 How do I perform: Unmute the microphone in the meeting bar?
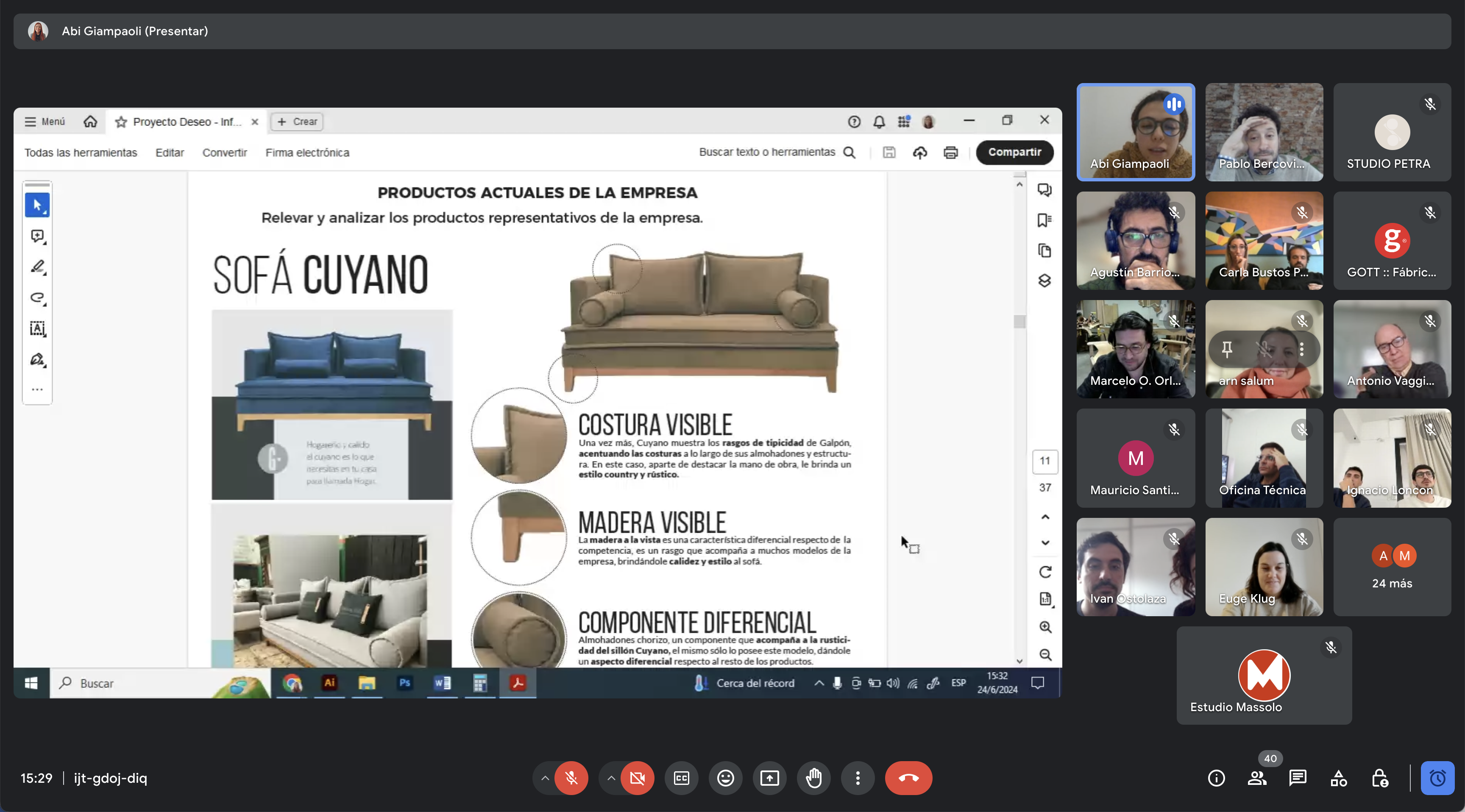click(571, 778)
